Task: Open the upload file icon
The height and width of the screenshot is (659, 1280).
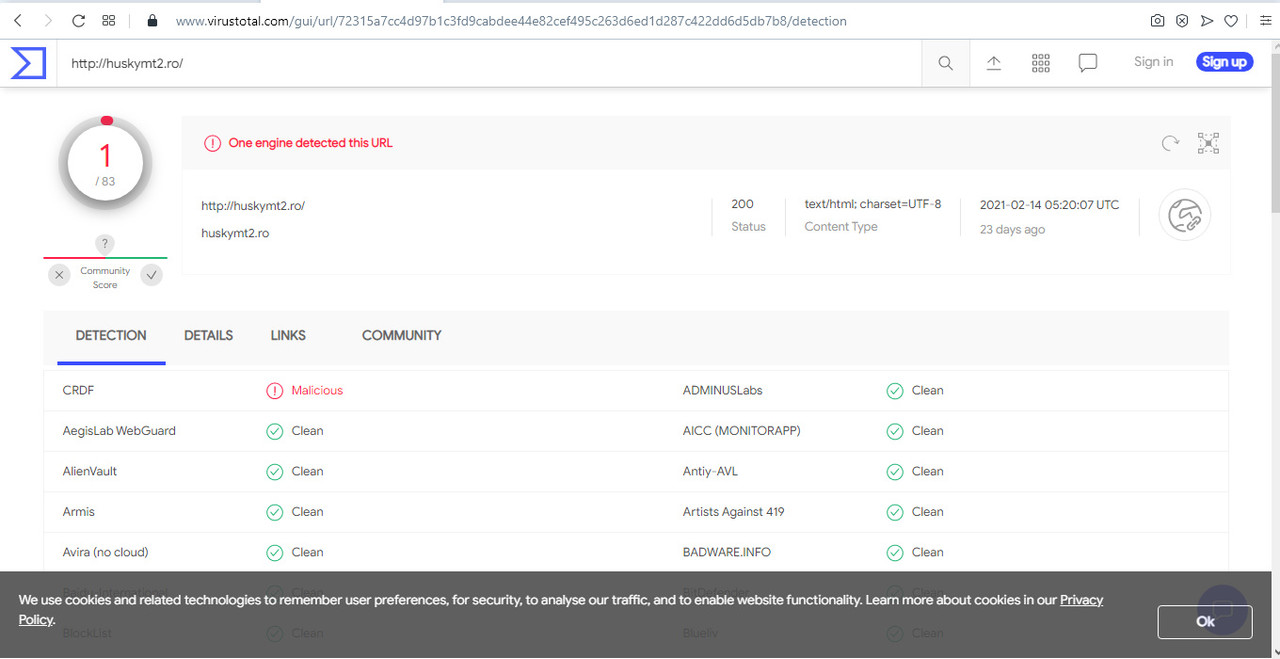Action: (x=994, y=63)
